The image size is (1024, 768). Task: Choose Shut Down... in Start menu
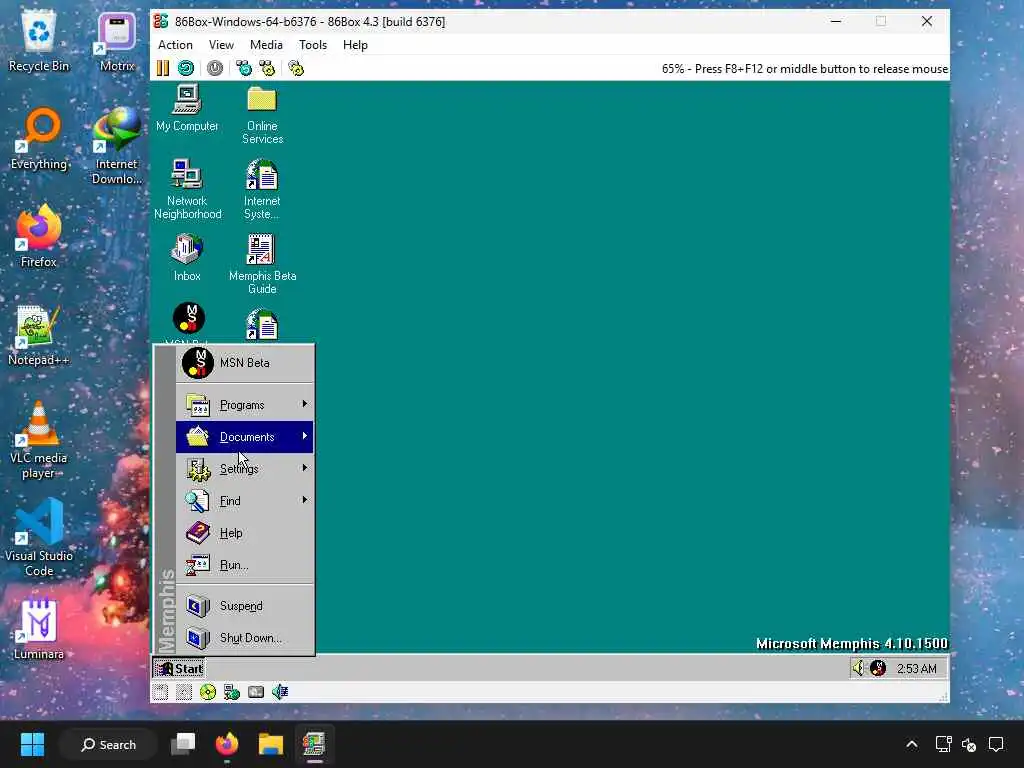click(245, 638)
